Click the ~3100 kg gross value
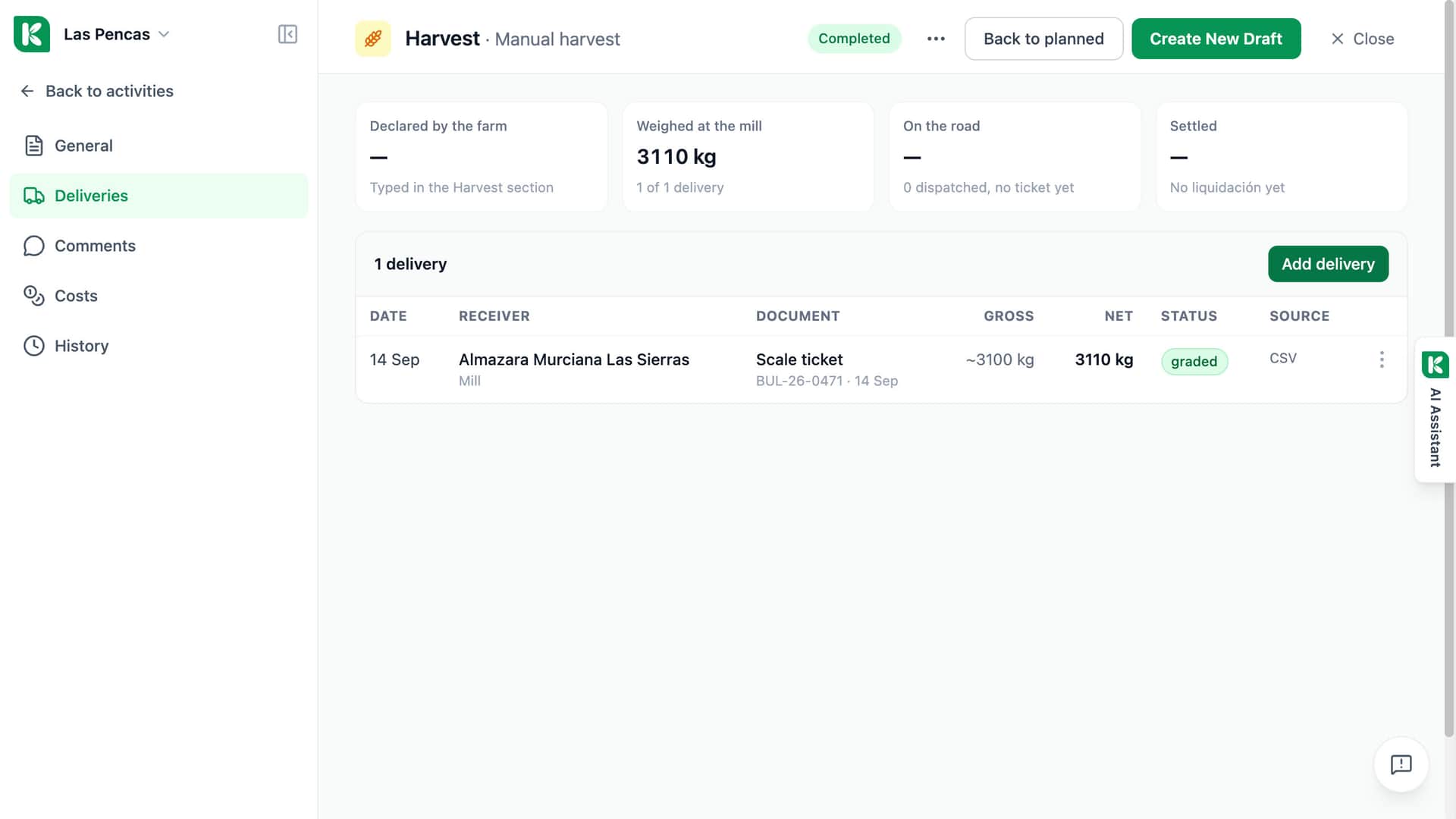The image size is (1456, 819). coord(999,359)
